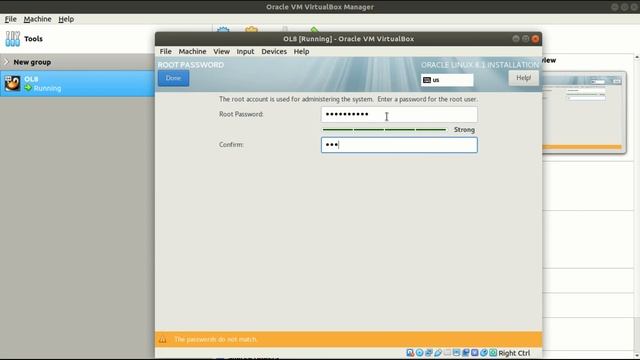Open Machine menu in VirtualBox Manager
The width and height of the screenshot is (640, 360).
[x=38, y=19]
